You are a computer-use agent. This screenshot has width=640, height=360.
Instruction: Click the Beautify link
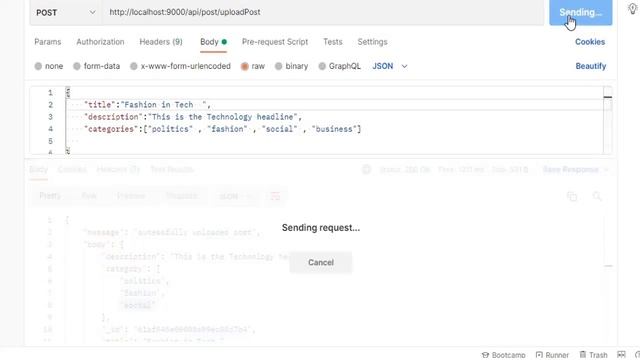[x=591, y=66]
